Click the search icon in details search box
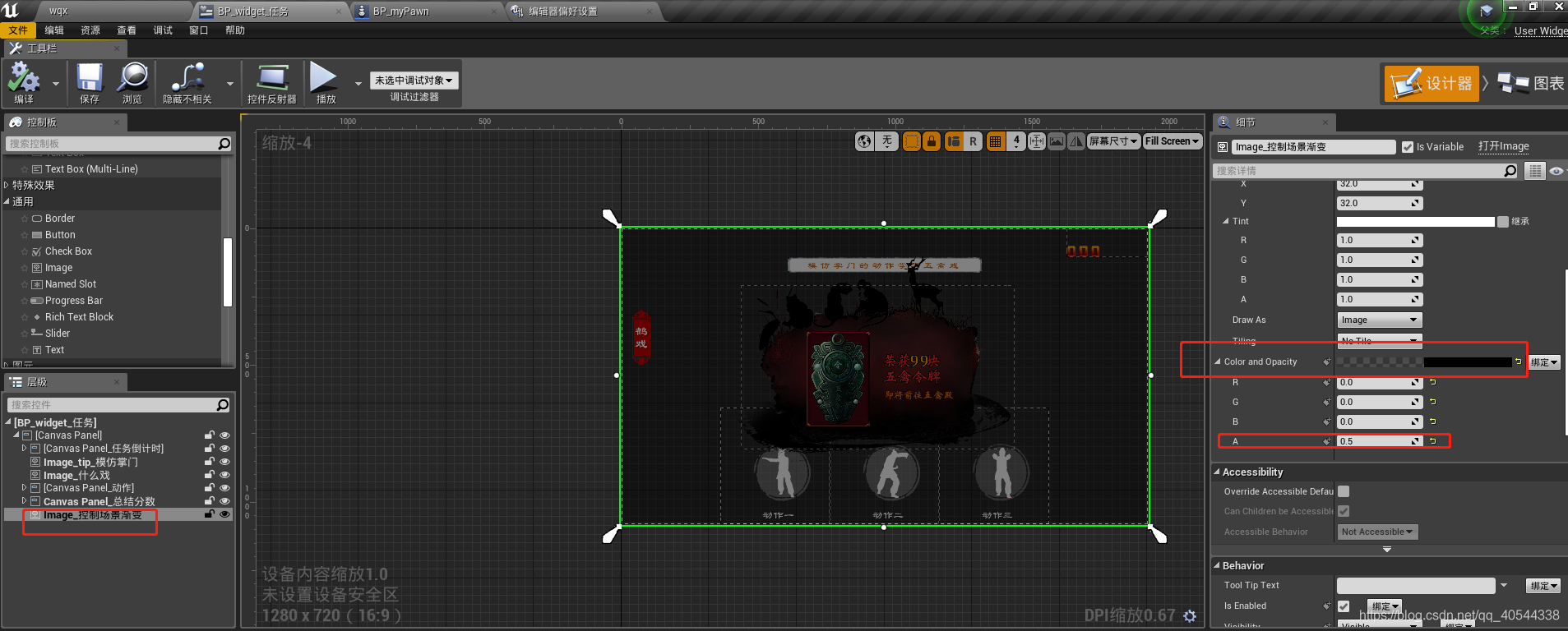The height and width of the screenshot is (631, 1568). pos(1510,171)
